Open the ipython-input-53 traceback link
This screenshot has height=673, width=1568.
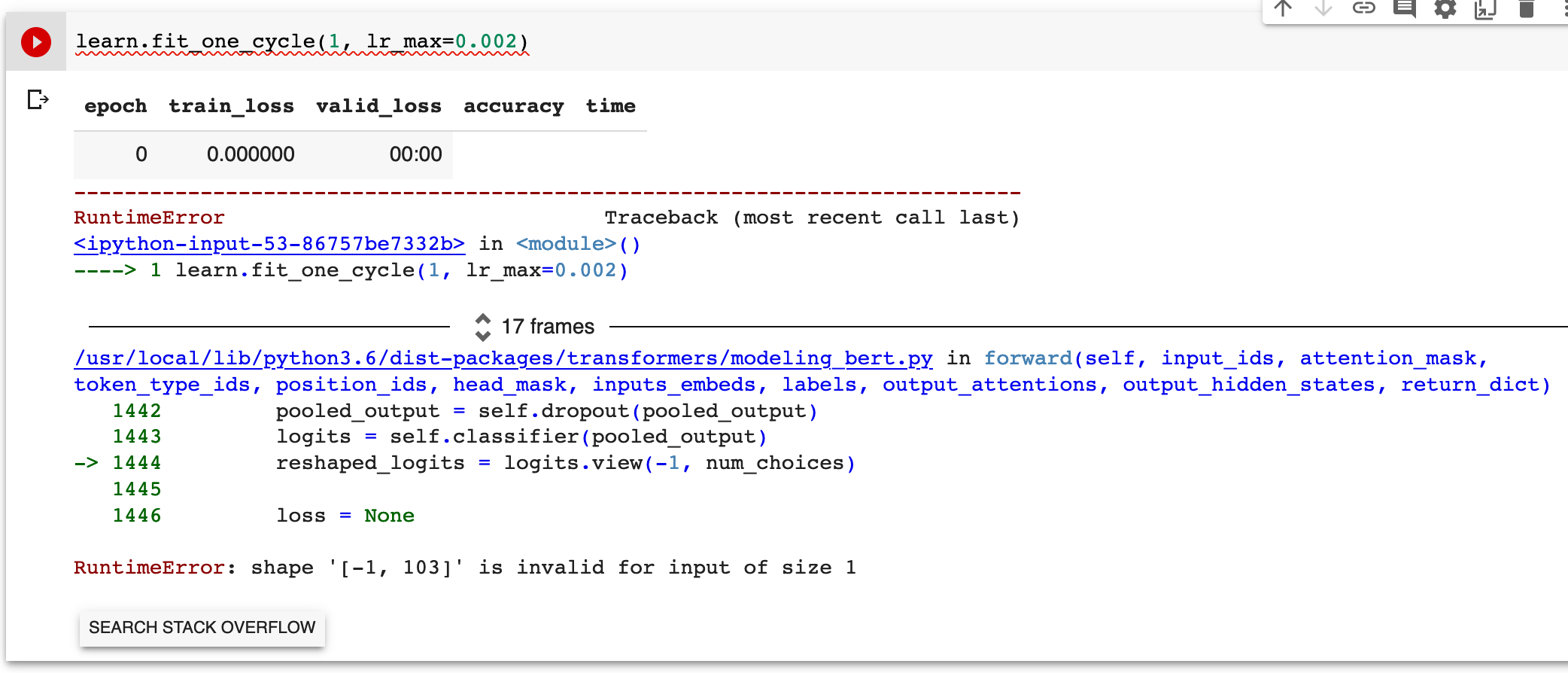(269, 244)
